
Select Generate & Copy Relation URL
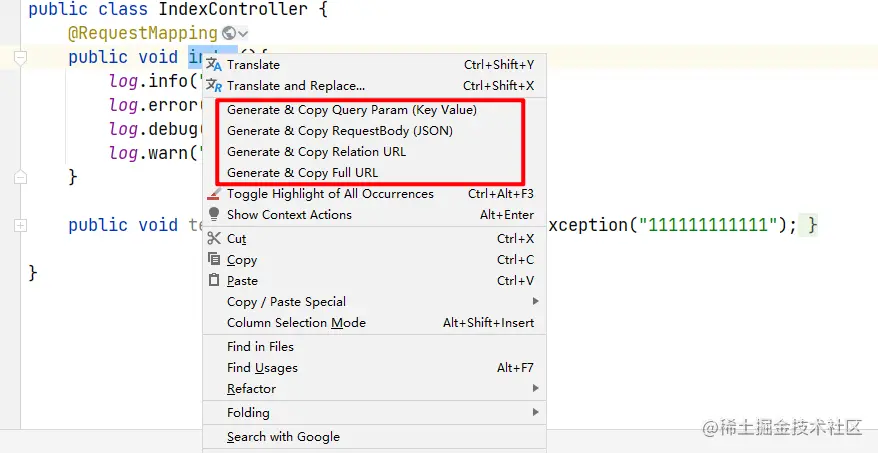(x=316, y=152)
